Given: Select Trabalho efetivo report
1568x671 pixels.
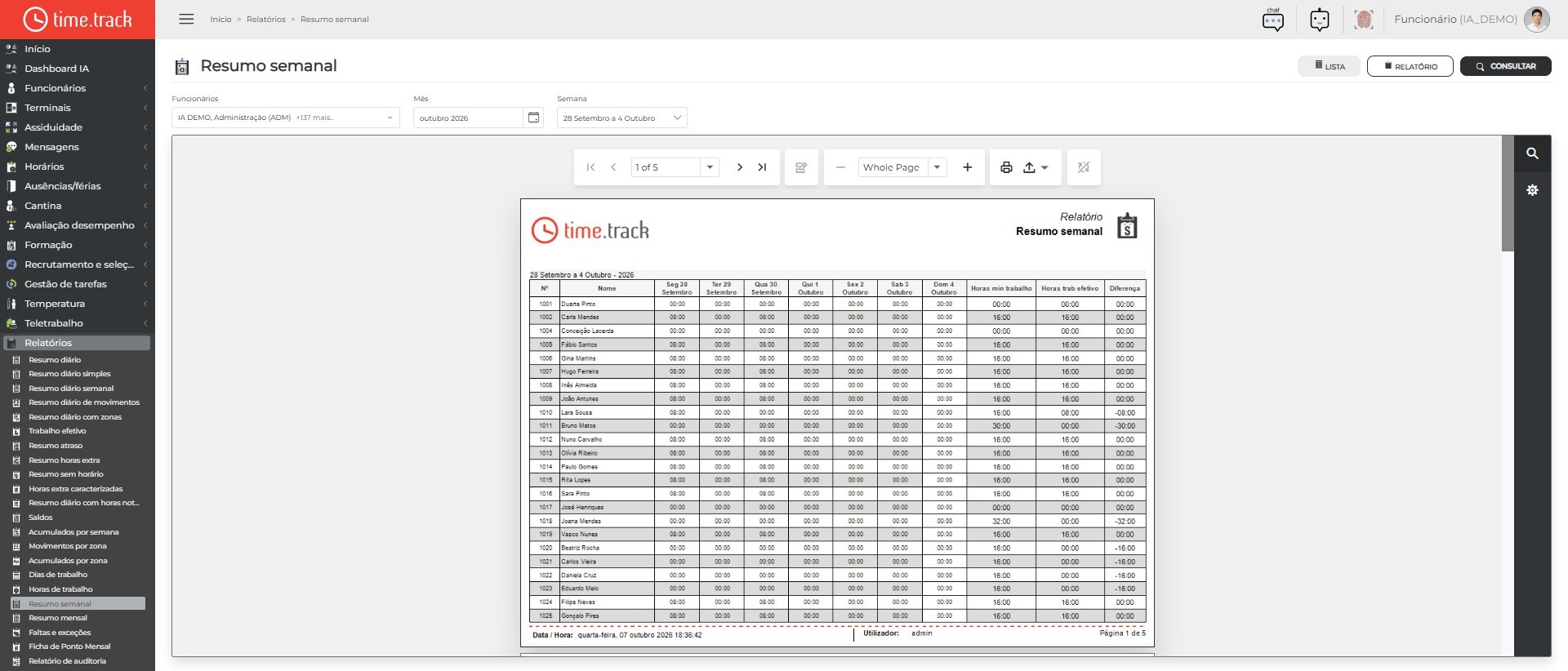Looking at the screenshot, I should click(57, 431).
